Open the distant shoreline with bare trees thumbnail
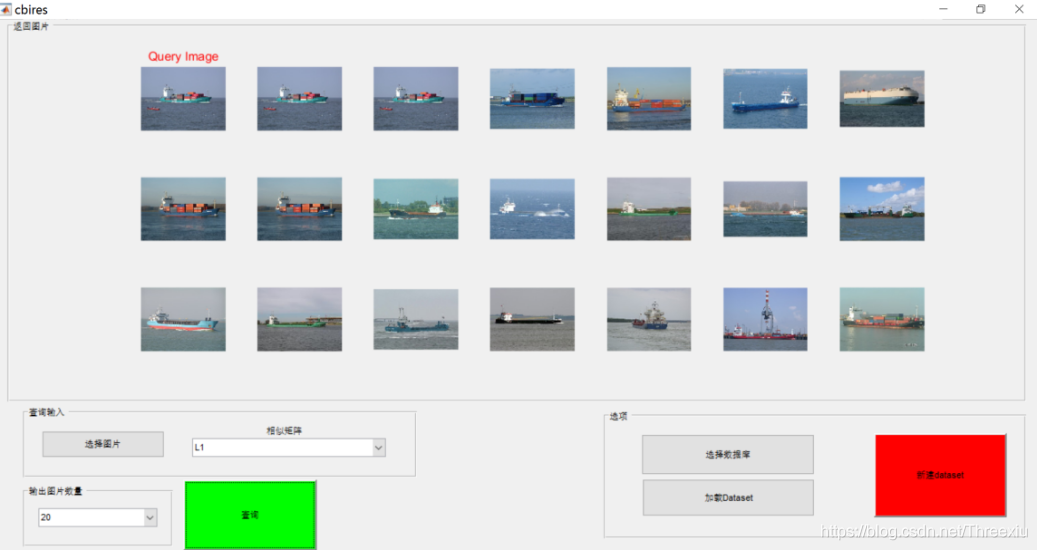1037x550 pixels. coord(765,209)
